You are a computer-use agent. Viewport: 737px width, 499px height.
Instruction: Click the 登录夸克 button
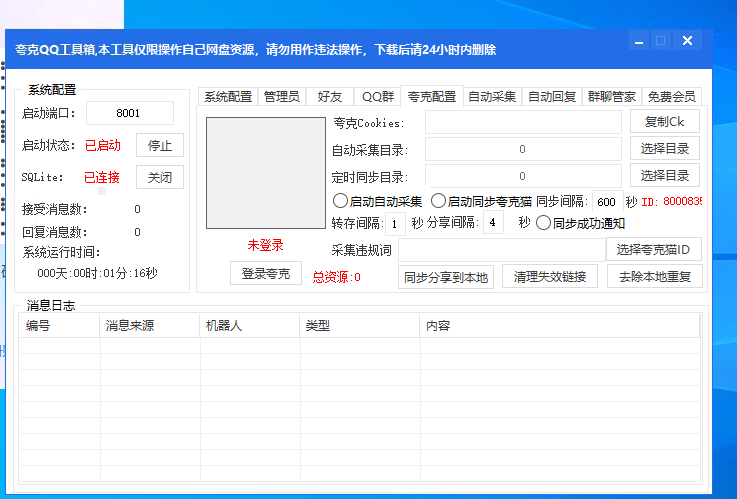[x=266, y=274]
